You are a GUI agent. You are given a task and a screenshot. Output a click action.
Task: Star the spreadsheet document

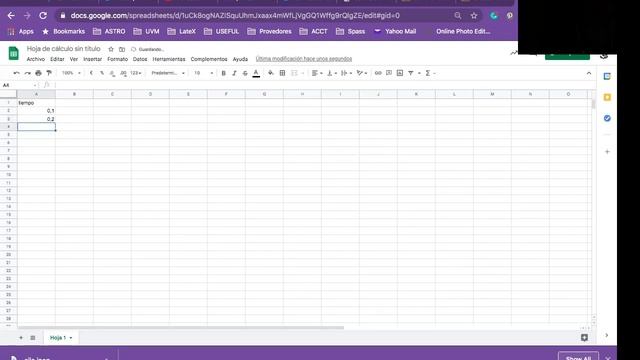[x=111, y=49]
